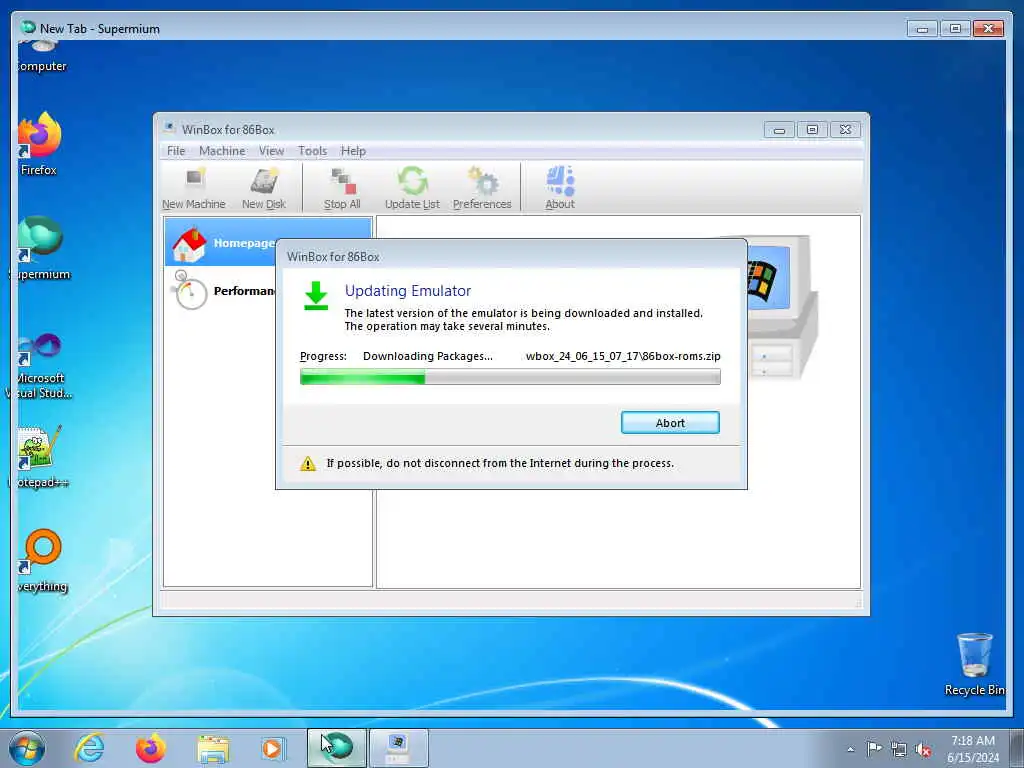This screenshot has height=768, width=1024.
Task: Launch Internet Explorer from the taskbar
Action: [x=89, y=748]
